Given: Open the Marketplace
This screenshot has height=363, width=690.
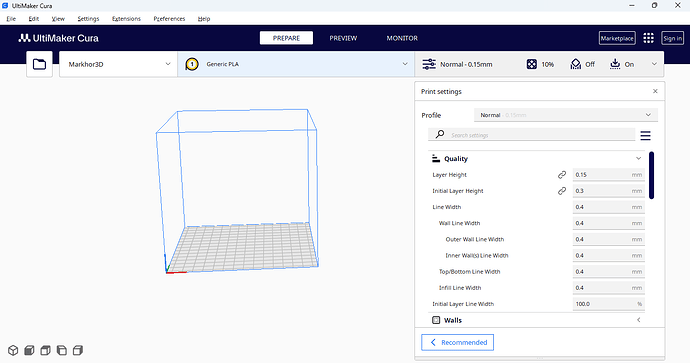Looking at the screenshot, I should point(617,38).
